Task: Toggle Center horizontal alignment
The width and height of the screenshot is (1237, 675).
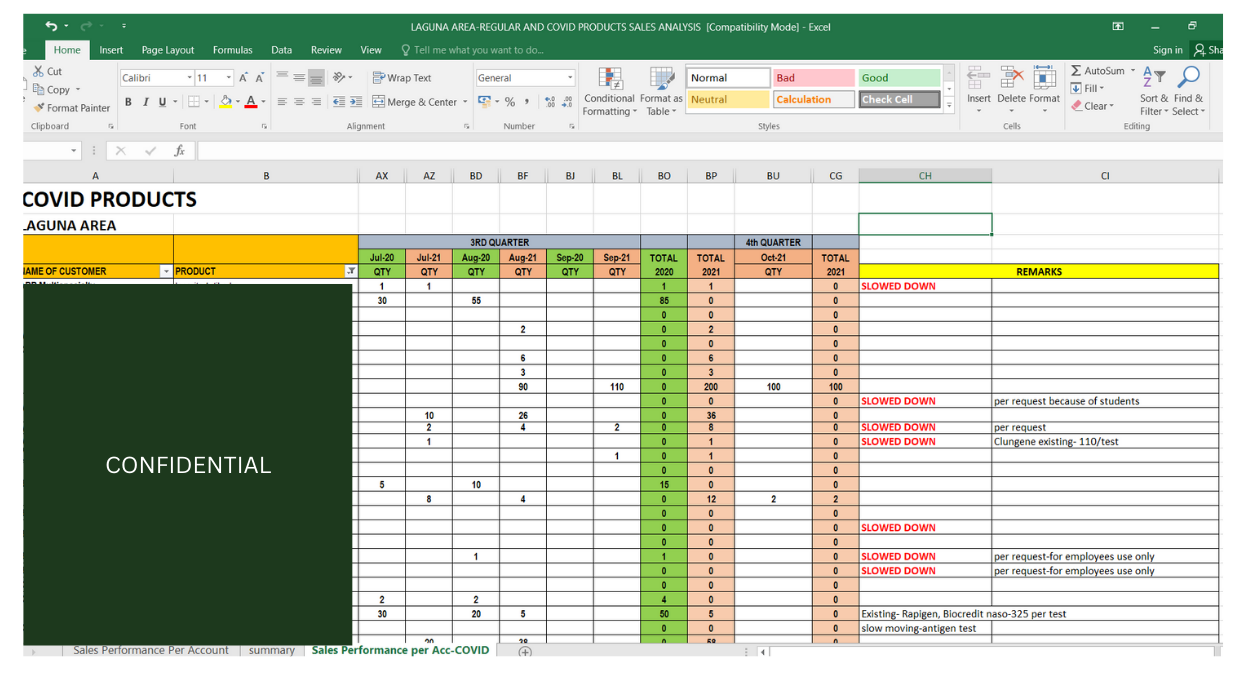Action: [299, 102]
